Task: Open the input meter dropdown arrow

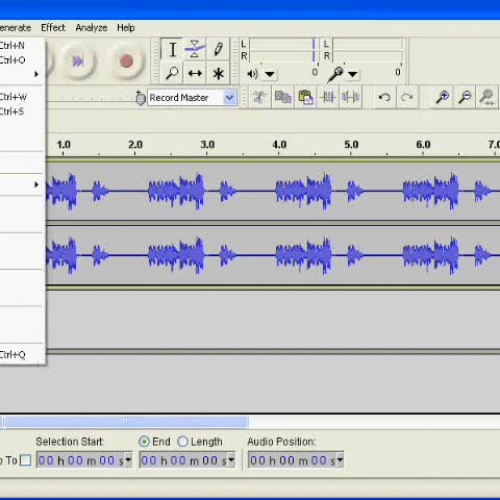Action: pos(353,74)
